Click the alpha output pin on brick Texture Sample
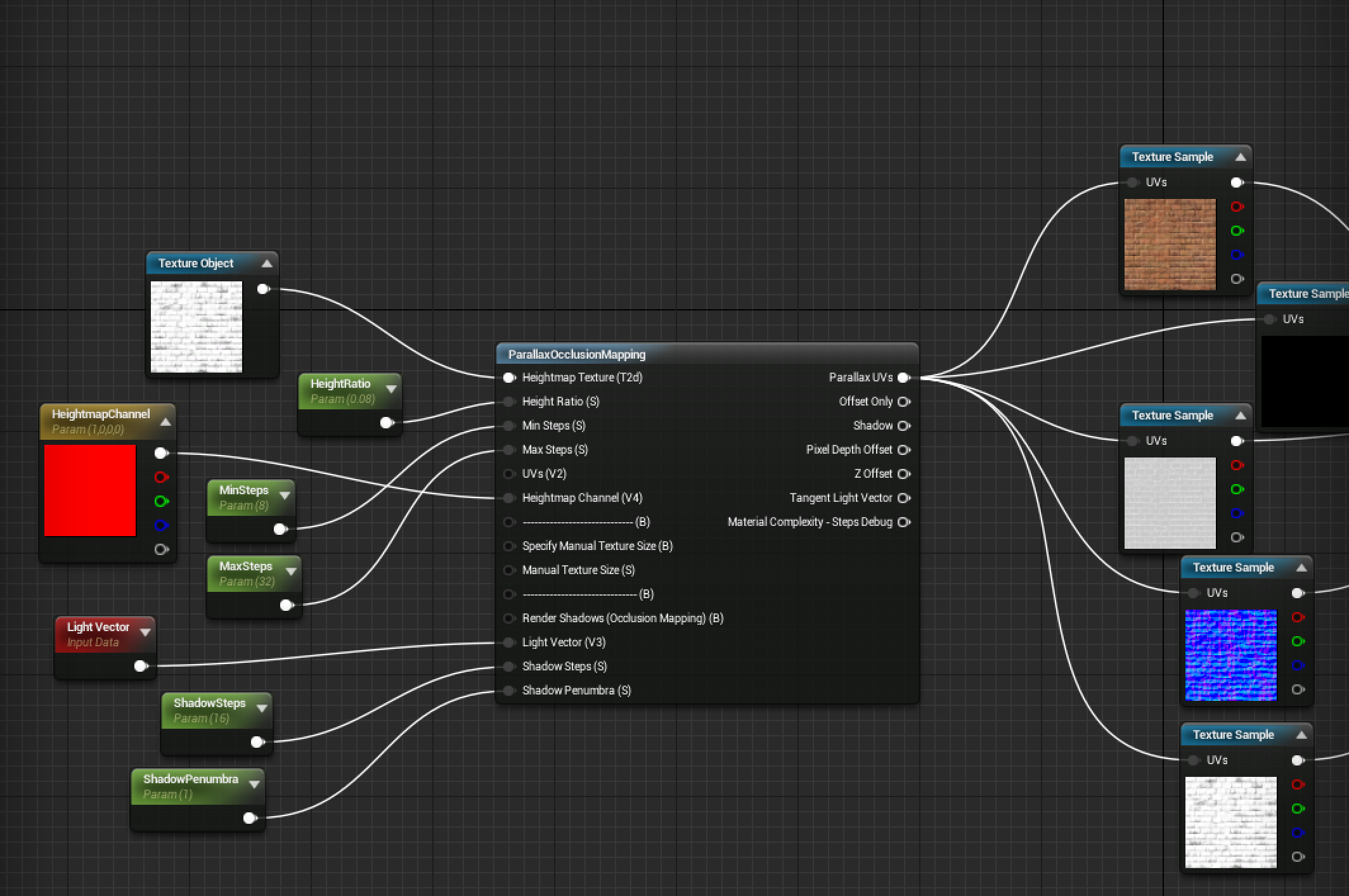Screen dimensions: 1349x896 (x=1237, y=278)
